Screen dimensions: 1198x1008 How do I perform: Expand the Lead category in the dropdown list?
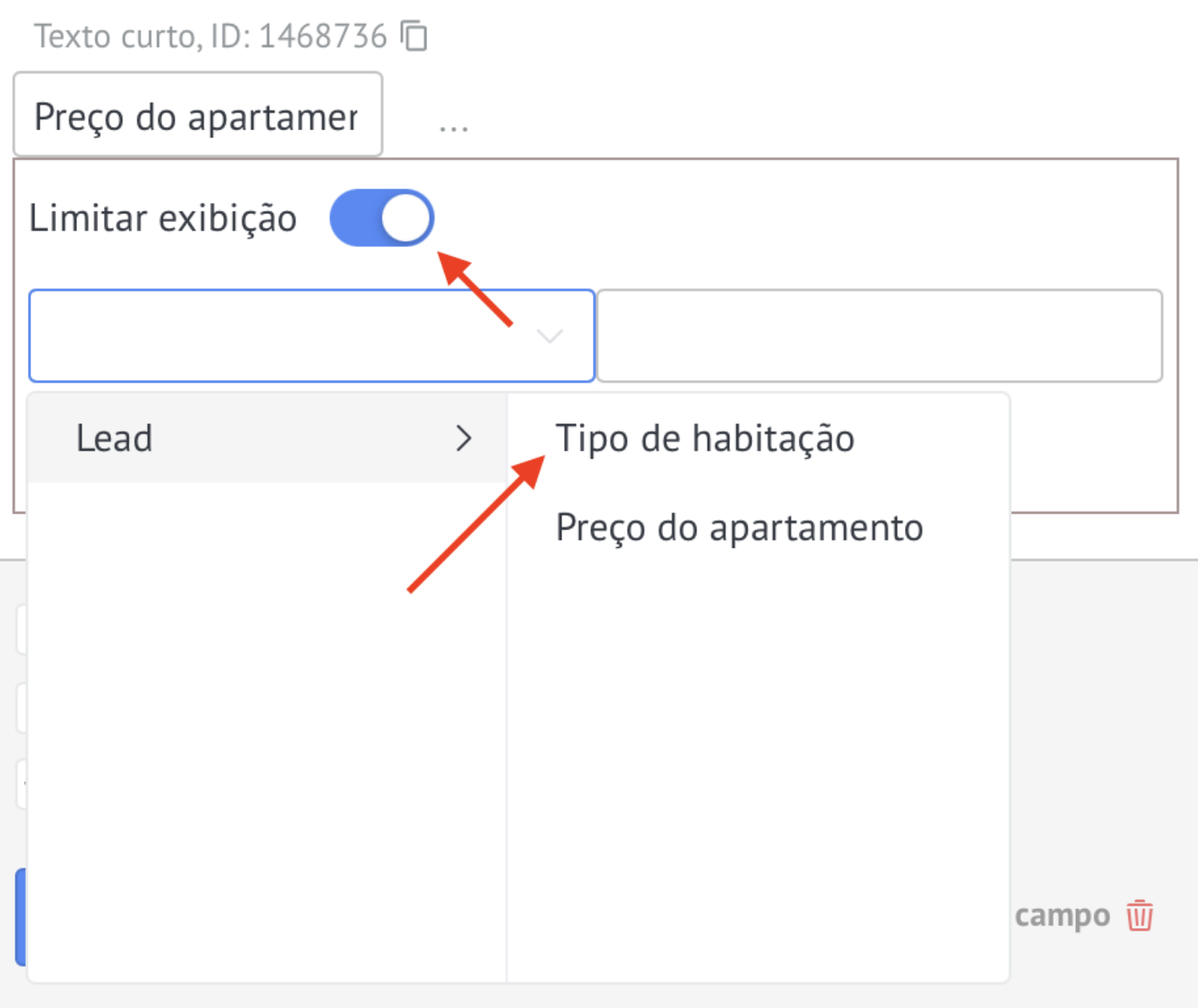click(x=268, y=439)
